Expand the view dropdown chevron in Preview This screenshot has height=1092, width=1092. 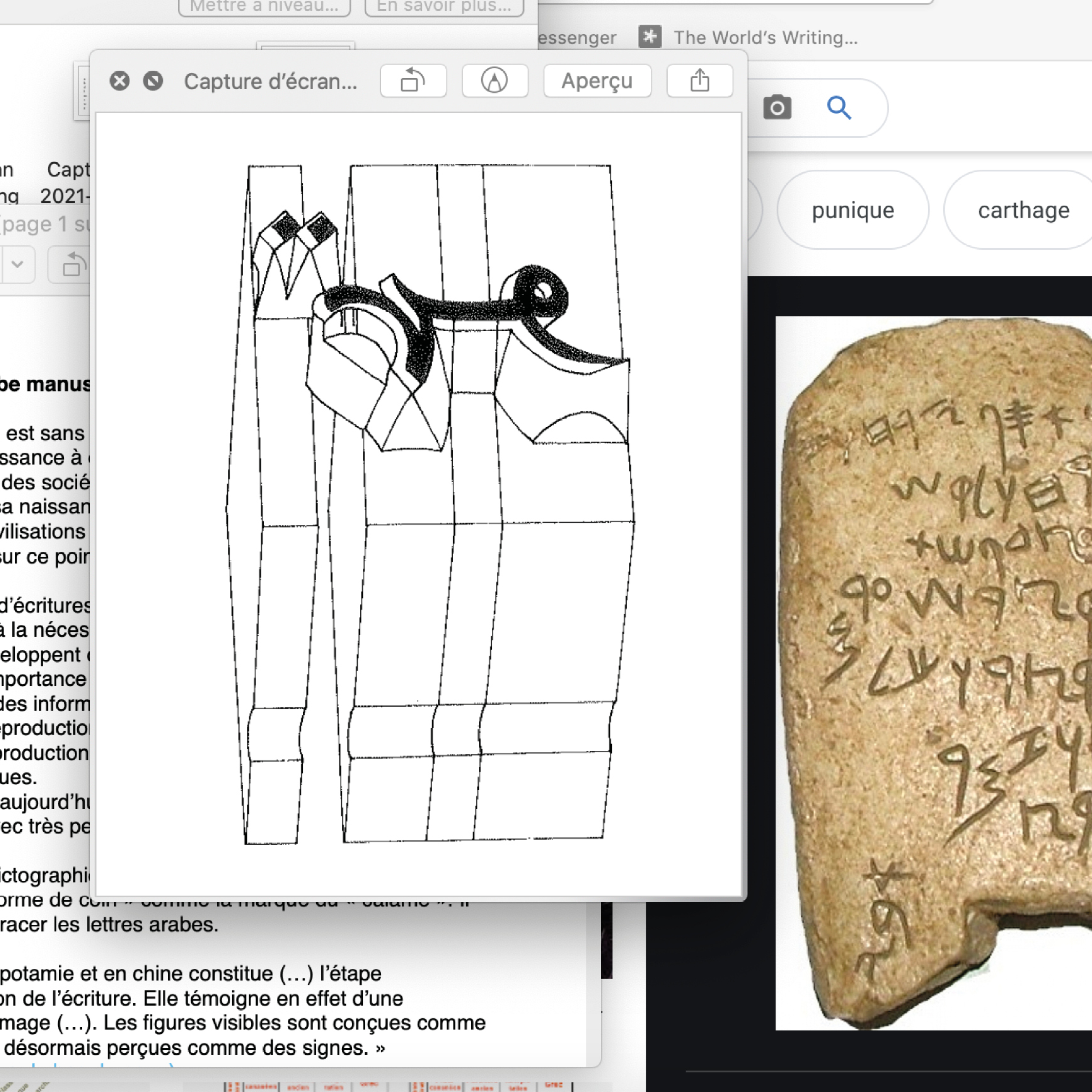tap(17, 264)
